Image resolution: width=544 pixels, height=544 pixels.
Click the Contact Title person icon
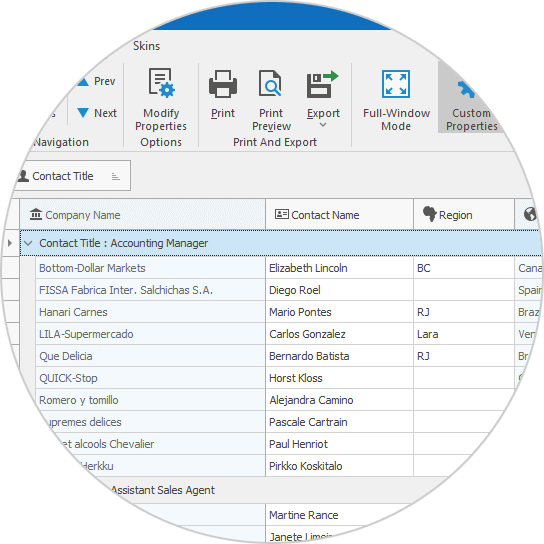coord(23,176)
